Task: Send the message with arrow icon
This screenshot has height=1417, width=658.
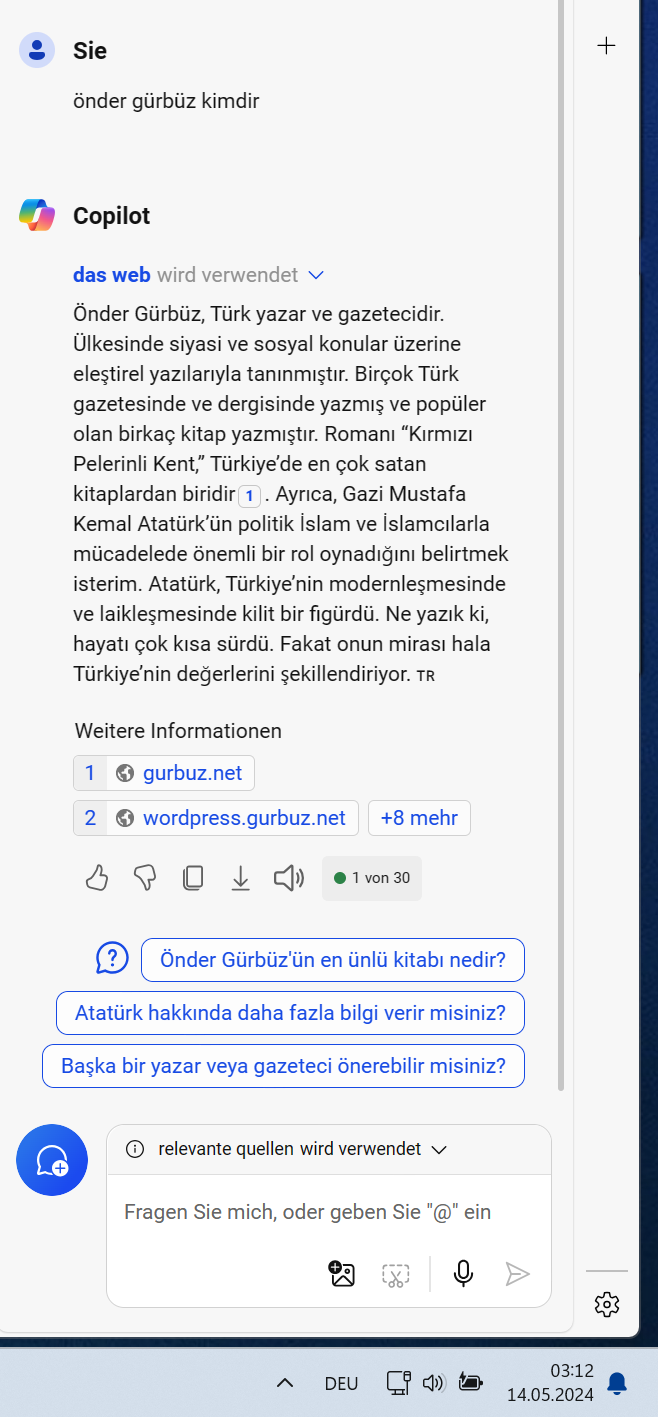Action: tap(517, 1273)
